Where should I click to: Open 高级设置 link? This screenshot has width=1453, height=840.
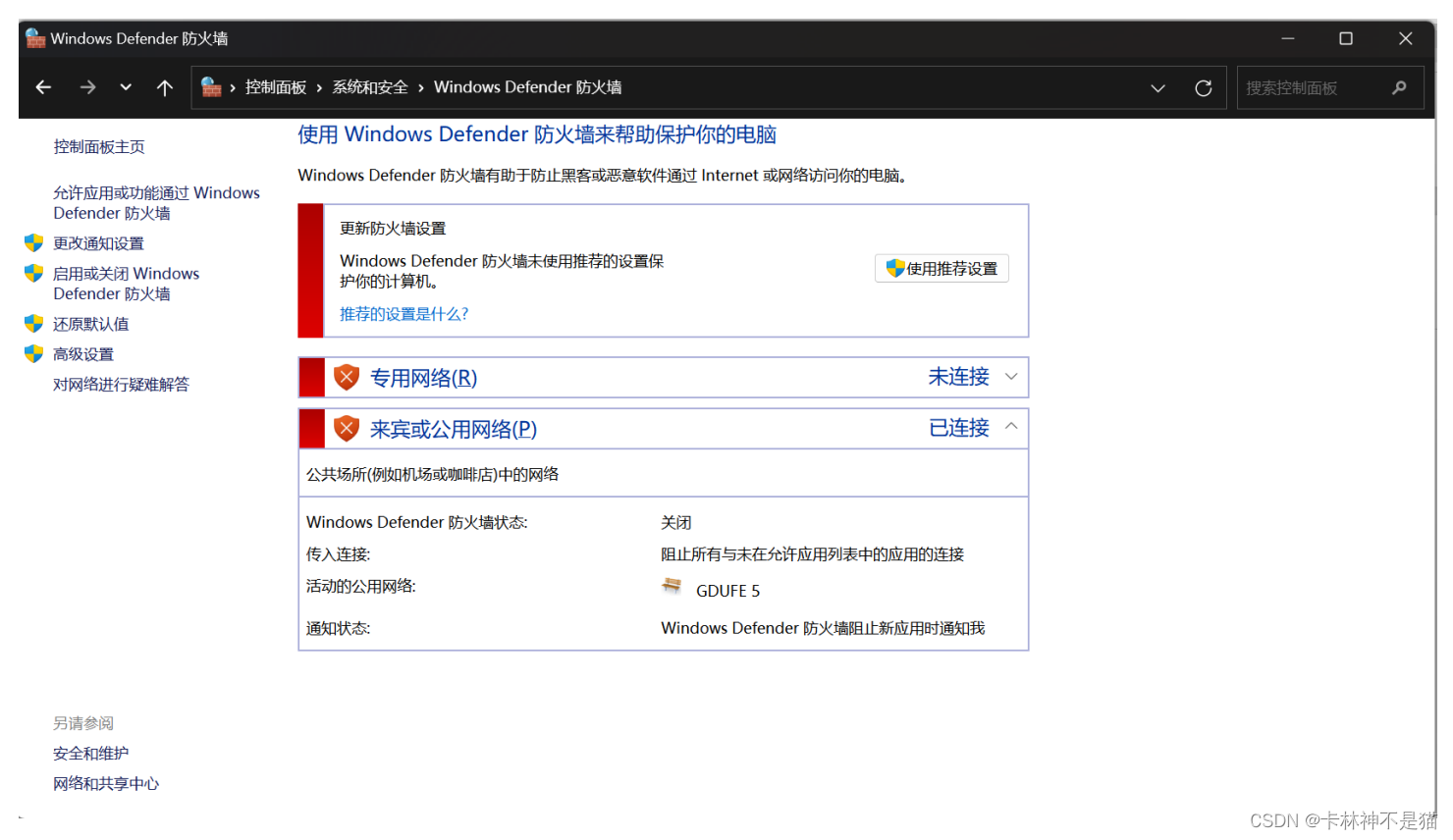pyautogui.click(x=83, y=354)
